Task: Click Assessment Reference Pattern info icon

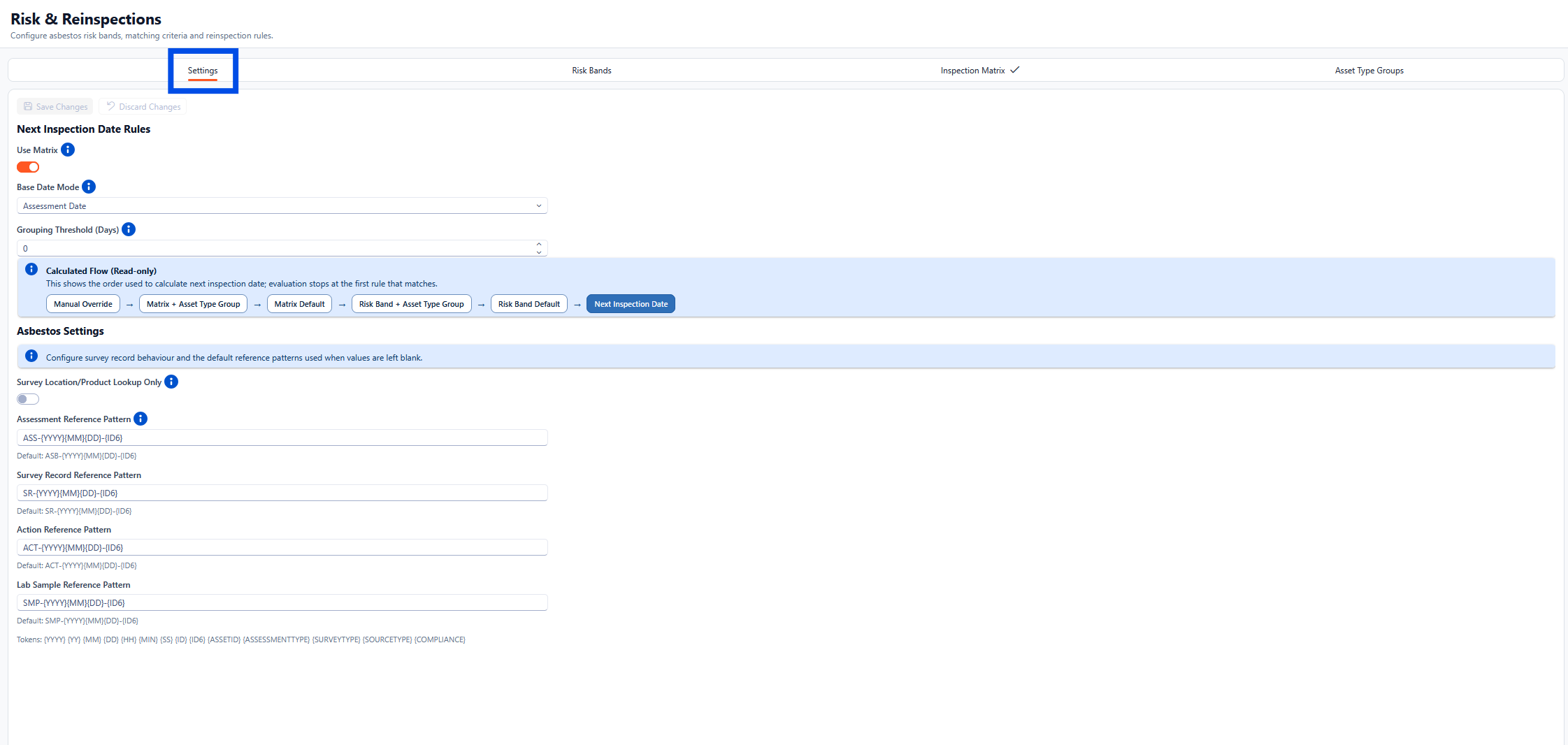Action: 141,419
